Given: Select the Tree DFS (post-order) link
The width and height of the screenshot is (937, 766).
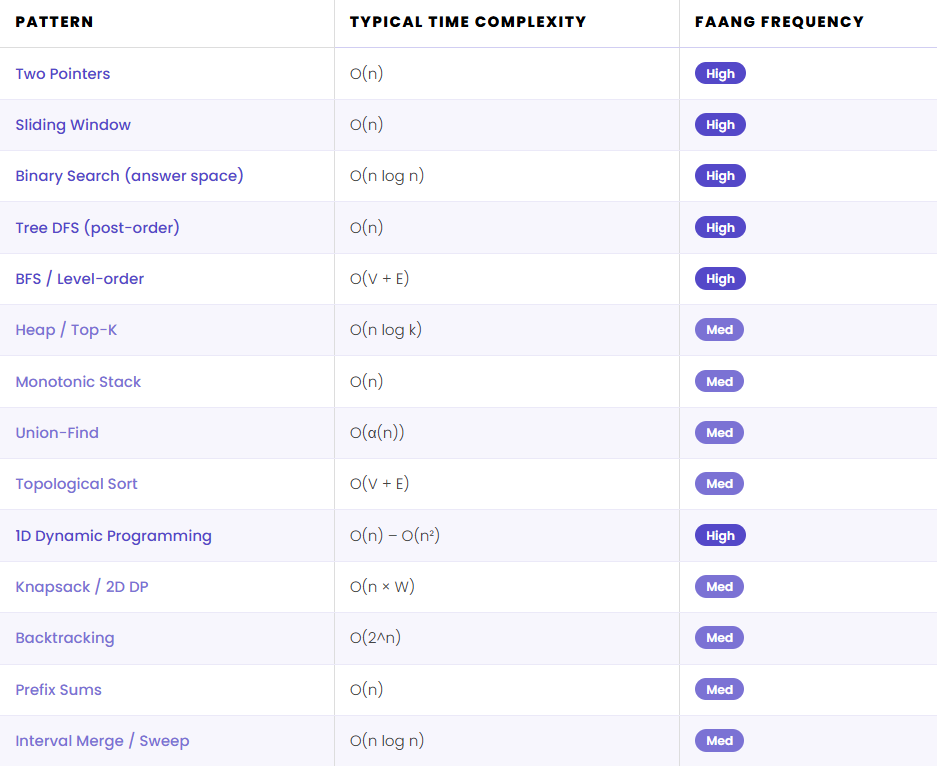Looking at the screenshot, I should tap(97, 228).
